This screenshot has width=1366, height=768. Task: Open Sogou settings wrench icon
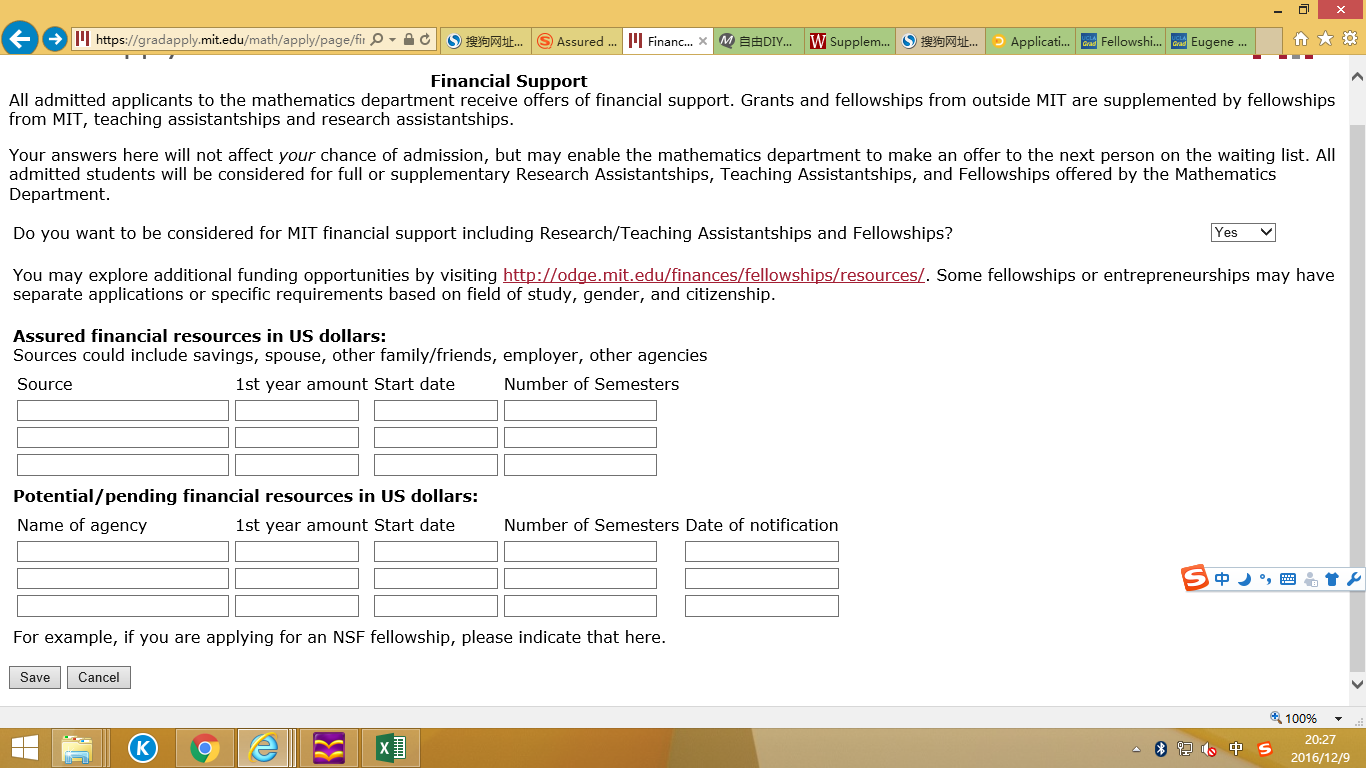click(x=1354, y=579)
